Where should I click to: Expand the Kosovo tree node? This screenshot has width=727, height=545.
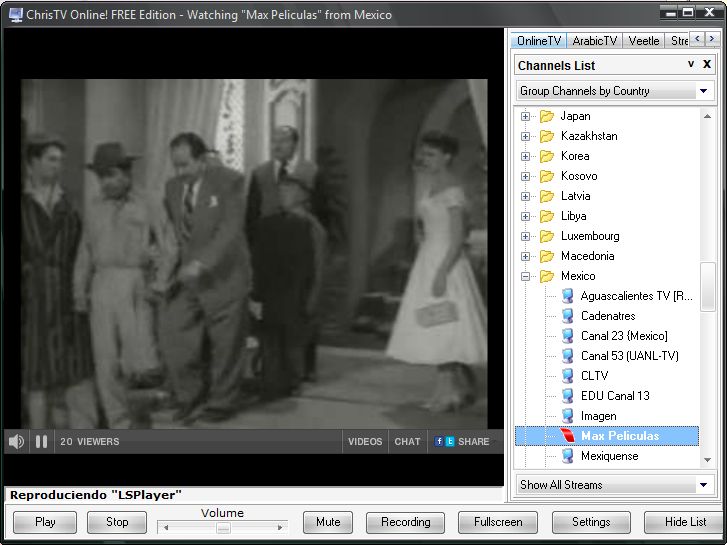coord(525,176)
